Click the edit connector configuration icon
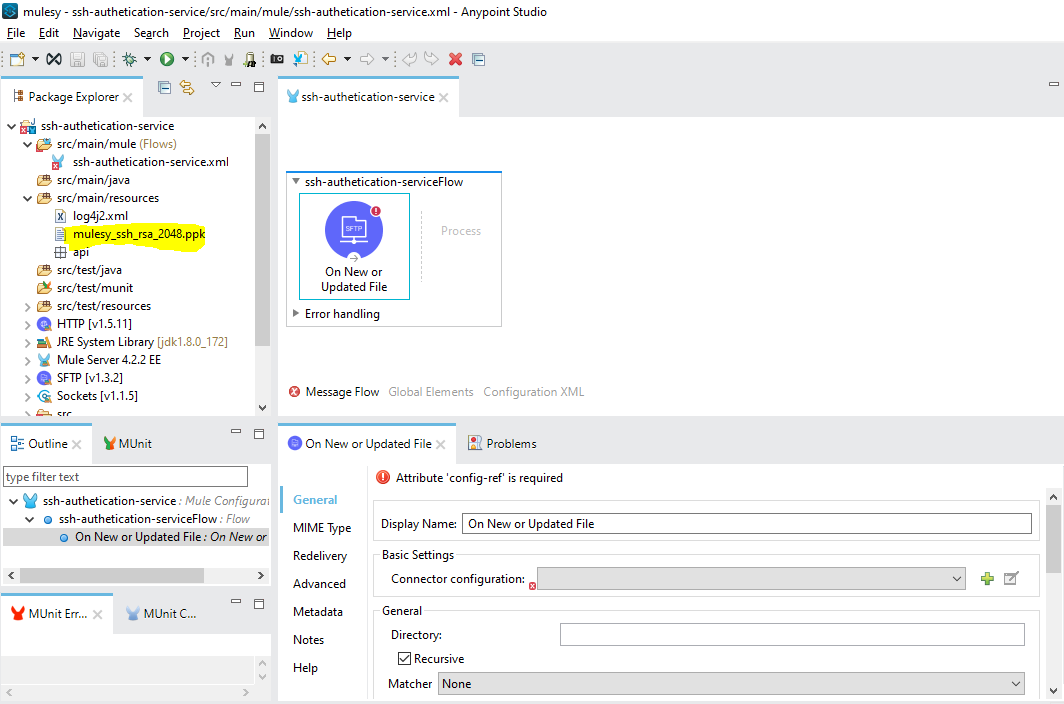The width and height of the screenshot is (1064, 704). [x=1011, y=578]
